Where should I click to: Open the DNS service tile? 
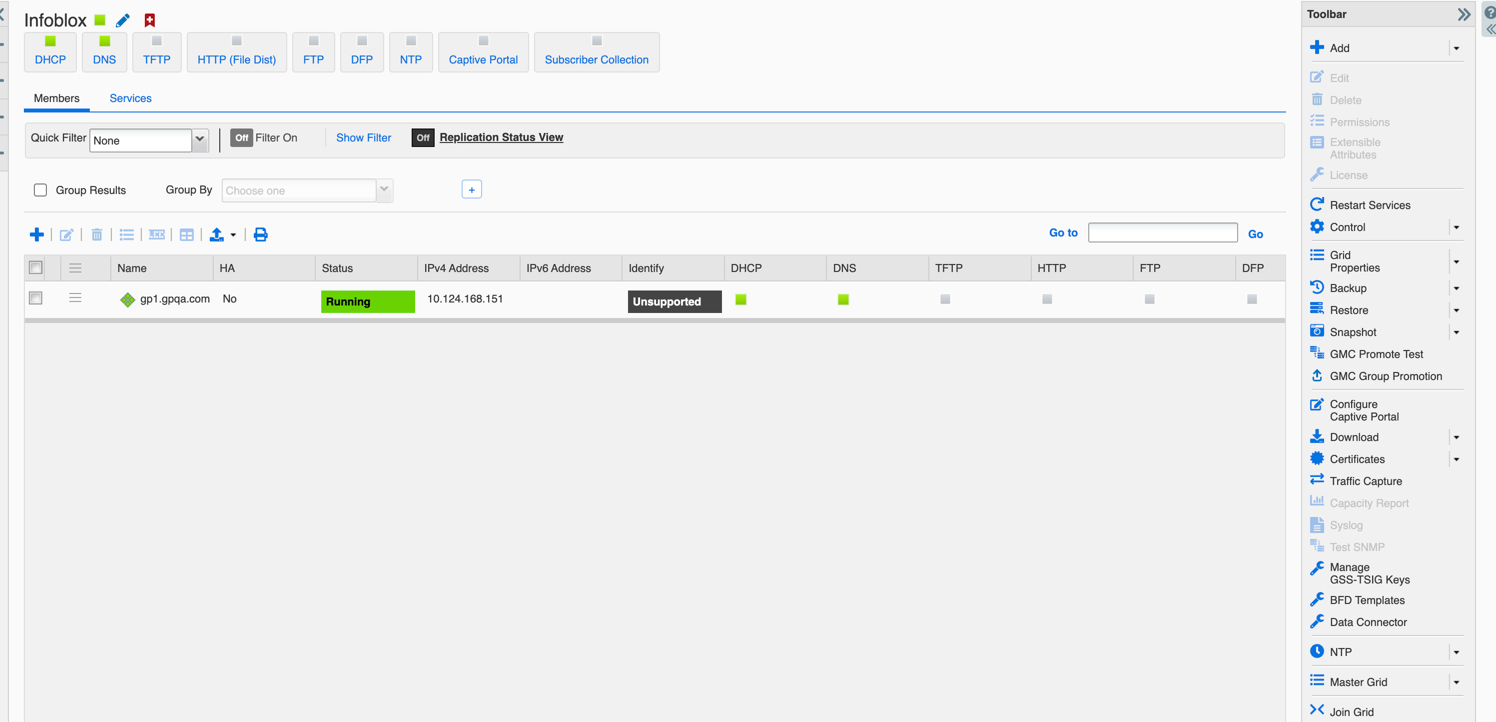tap(104, 52)
